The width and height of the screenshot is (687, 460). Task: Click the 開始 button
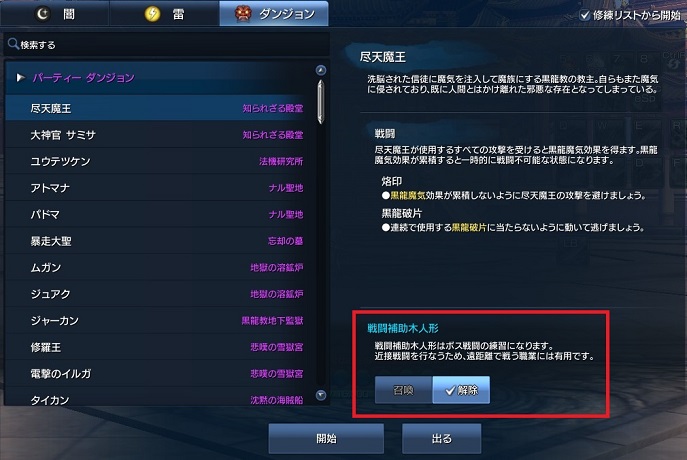click(326, 439)
